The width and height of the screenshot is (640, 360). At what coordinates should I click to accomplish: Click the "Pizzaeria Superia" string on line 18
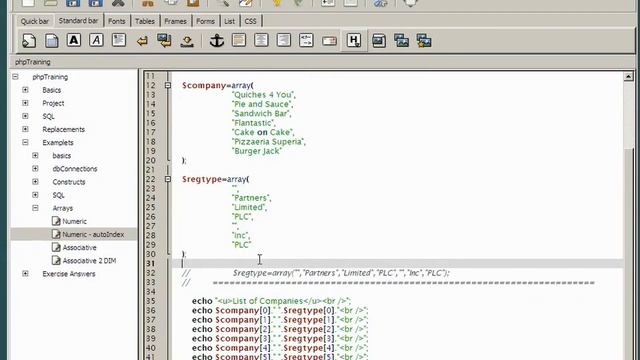[268, 142]
